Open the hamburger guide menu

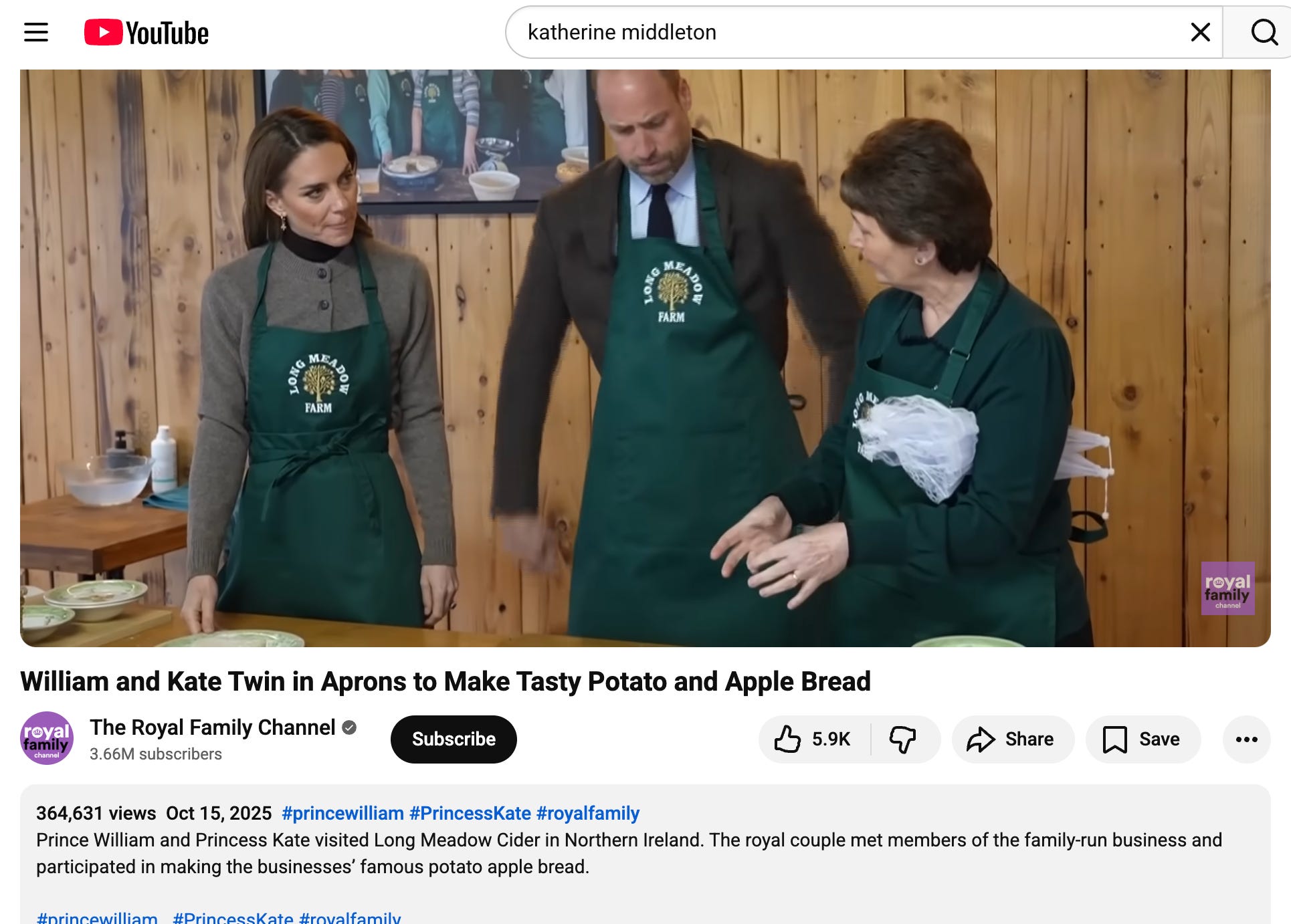pyautogui.click(x=36, y=32)
